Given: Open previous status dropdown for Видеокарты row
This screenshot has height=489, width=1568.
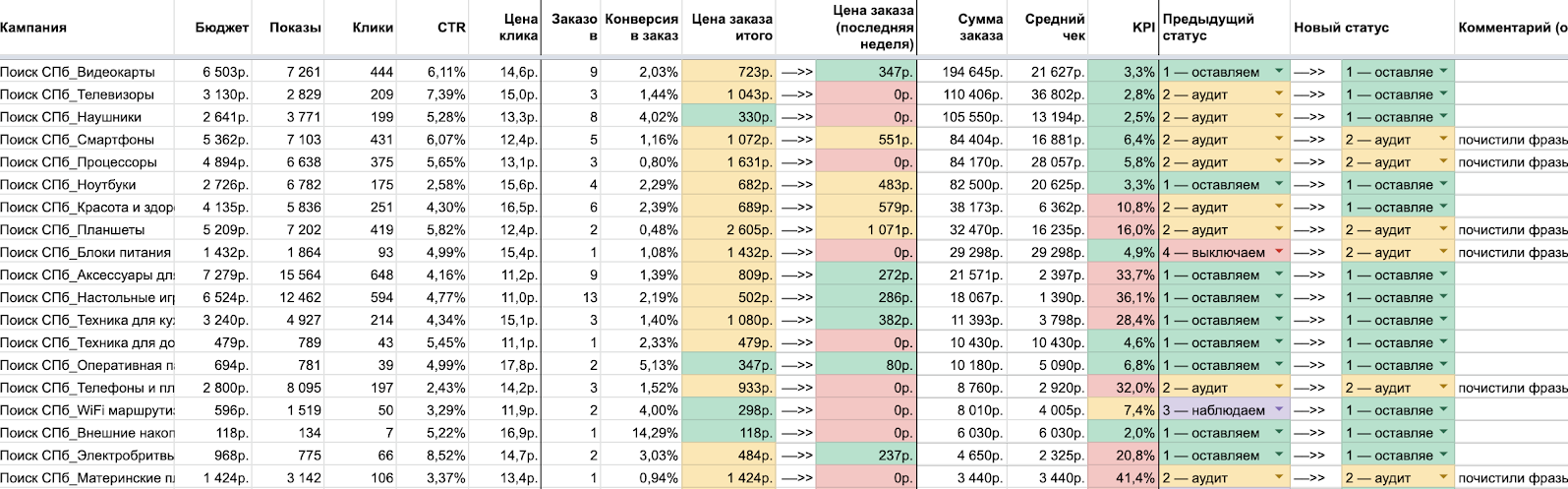Looking at the screenshot, I should [x=1278, y=72].
